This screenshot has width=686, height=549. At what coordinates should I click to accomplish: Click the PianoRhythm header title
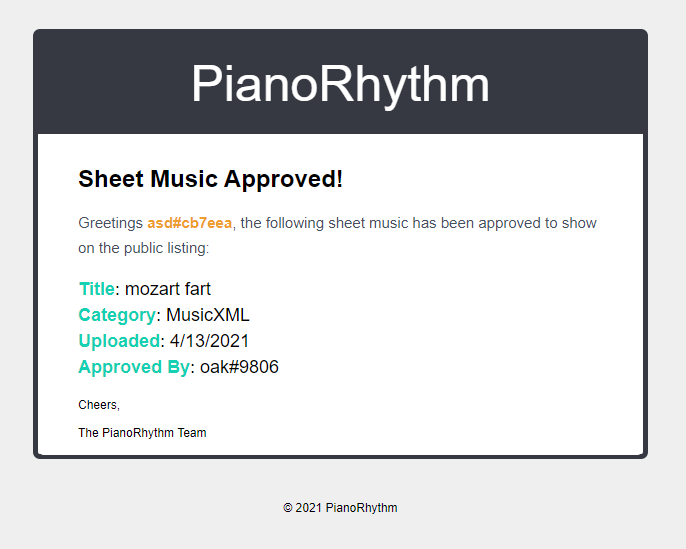(x=340, y=84)
